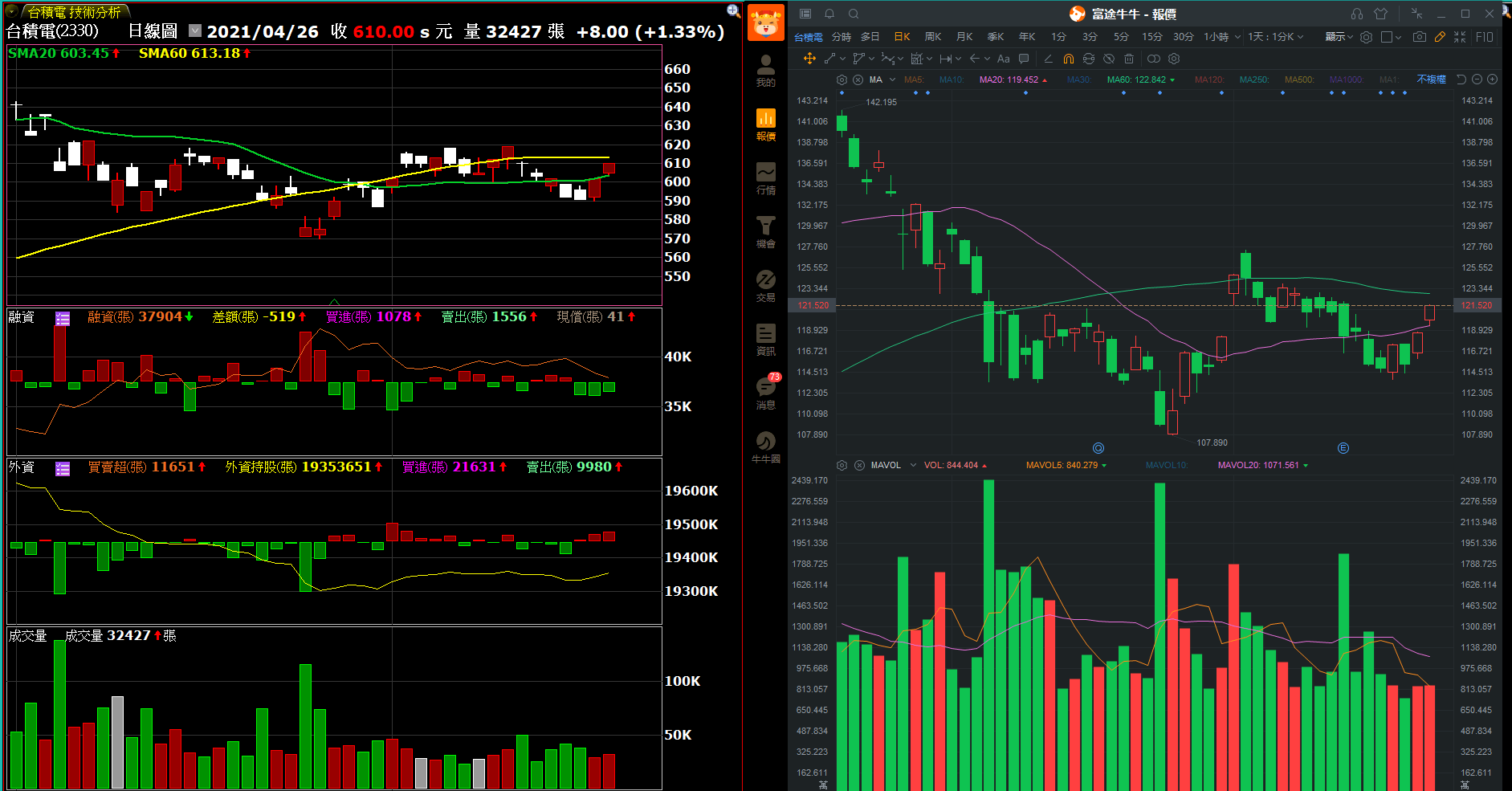Viewport: 1512px width, 791px height.
Task: Toggle MAVOL10 volume average line
Action: [x=1166, y=465]
